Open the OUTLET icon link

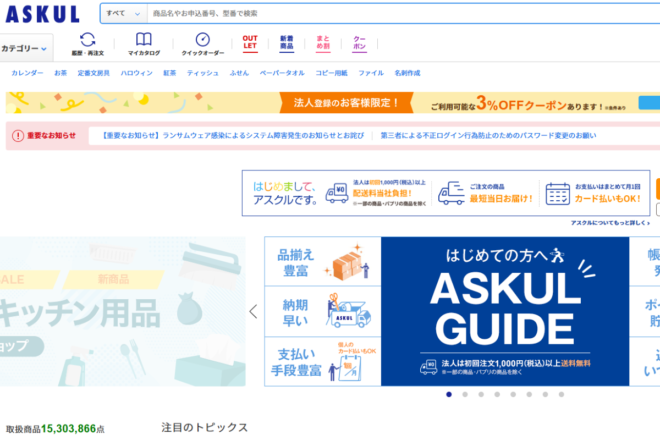(x=250, y=44)
